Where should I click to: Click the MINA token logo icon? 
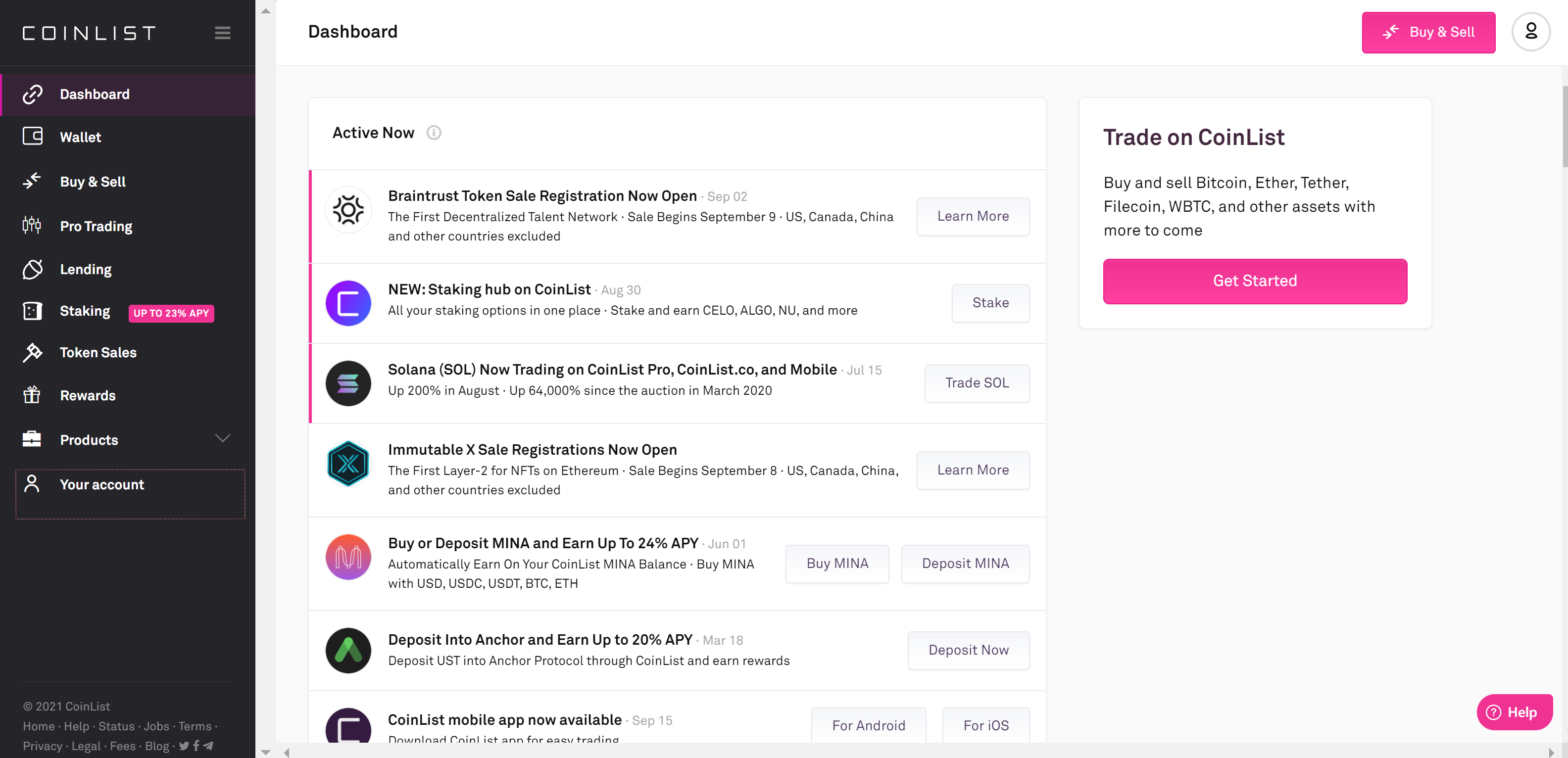click(348, 557)
